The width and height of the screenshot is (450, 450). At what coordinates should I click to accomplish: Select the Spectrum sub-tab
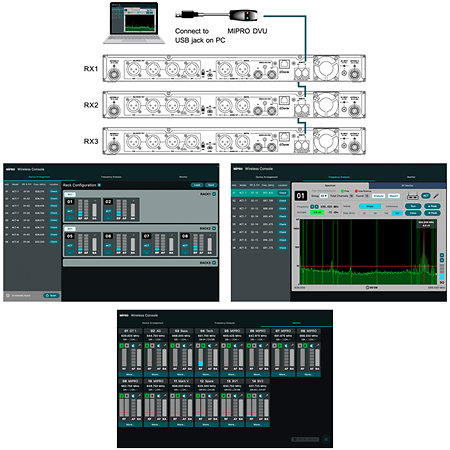click(330, 185)
